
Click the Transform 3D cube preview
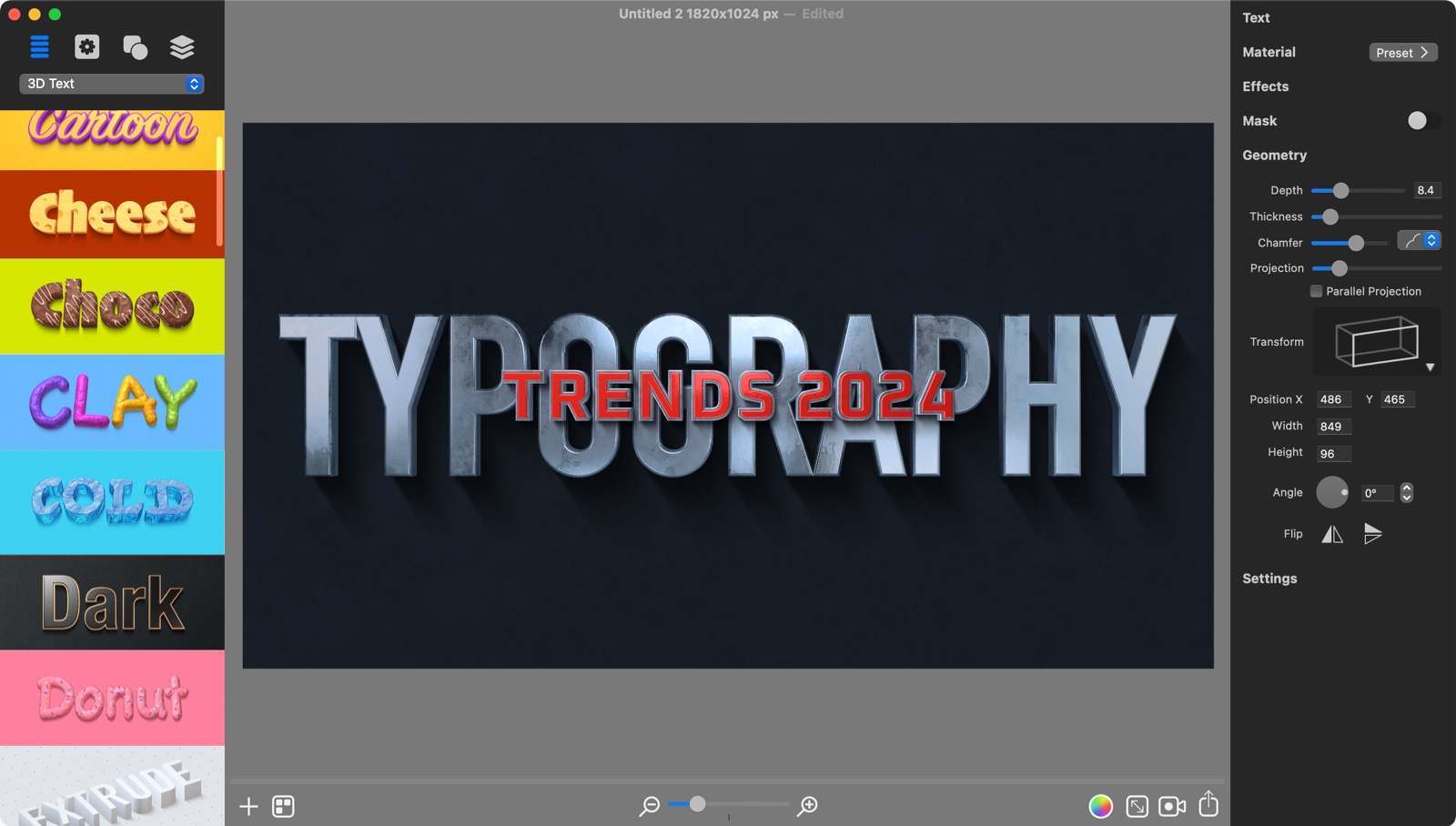point(1377,341)
